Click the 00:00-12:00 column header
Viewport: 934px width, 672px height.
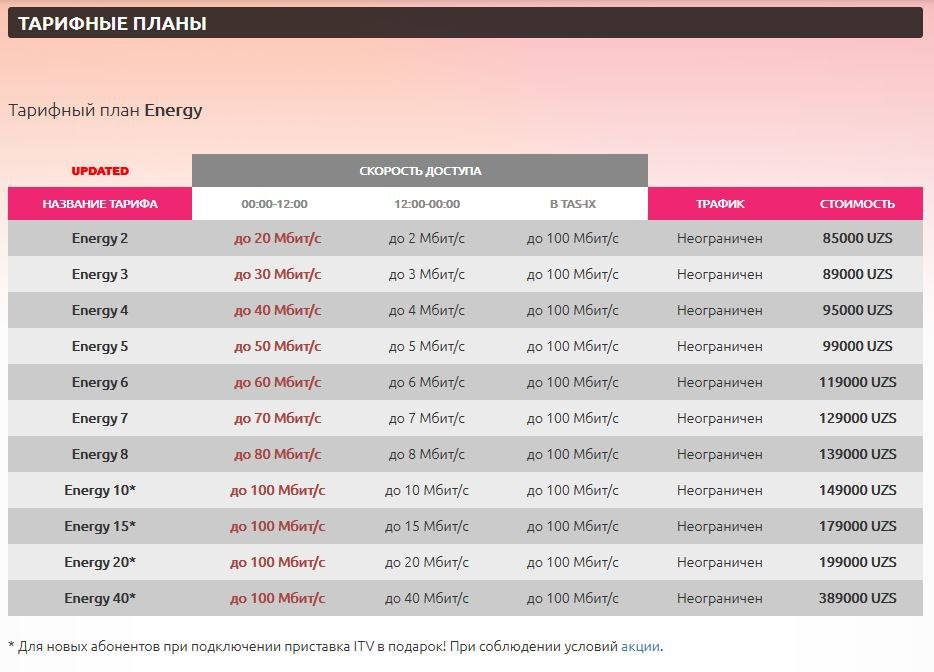point(275,204)
